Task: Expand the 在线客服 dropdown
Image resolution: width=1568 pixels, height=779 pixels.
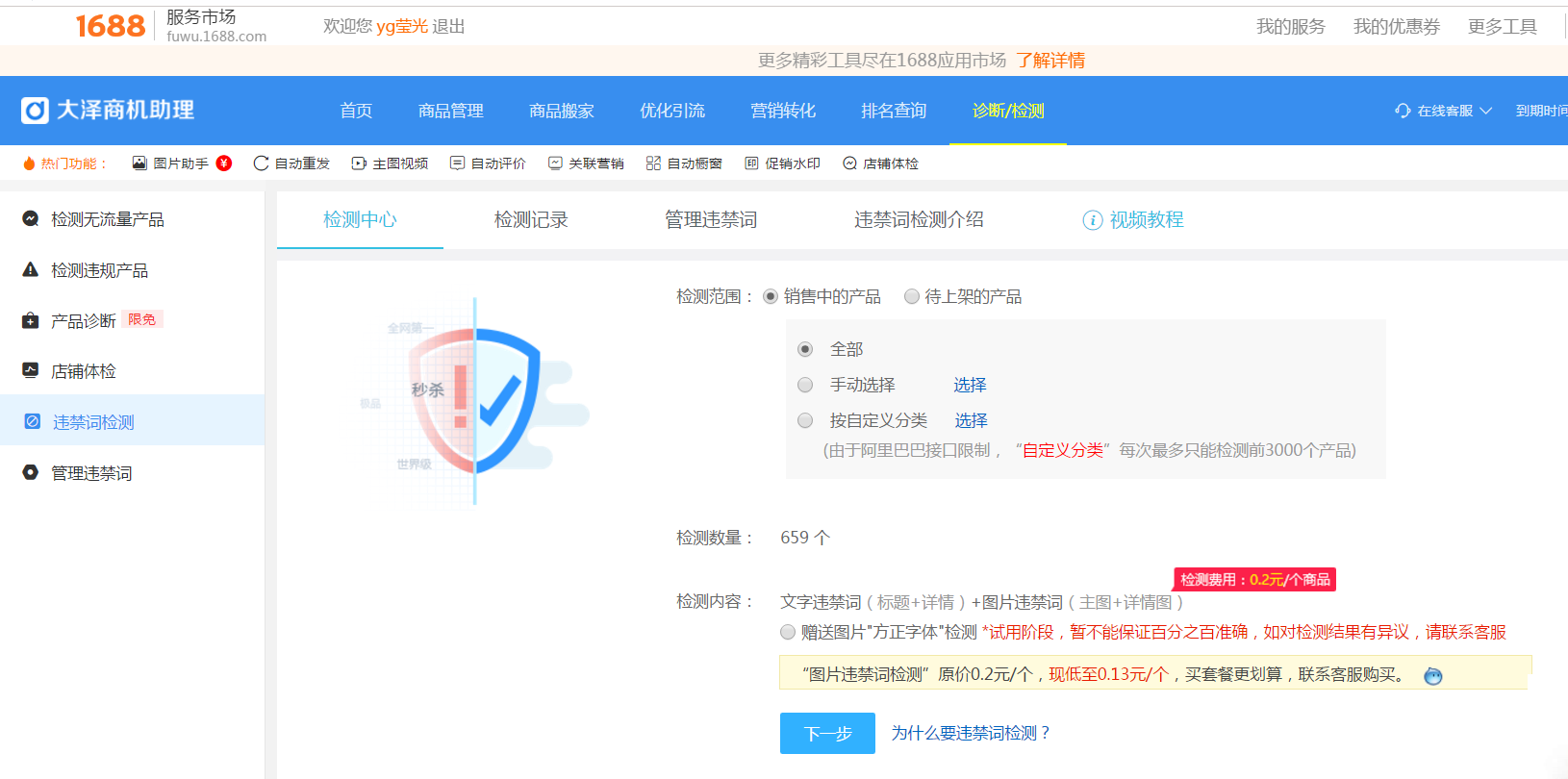Action: [1444, 111]
